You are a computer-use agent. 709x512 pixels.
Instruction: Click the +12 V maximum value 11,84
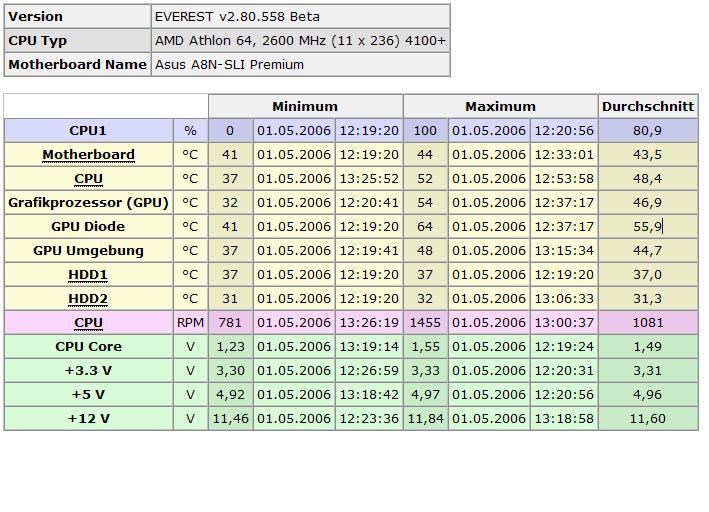[425, 418]
